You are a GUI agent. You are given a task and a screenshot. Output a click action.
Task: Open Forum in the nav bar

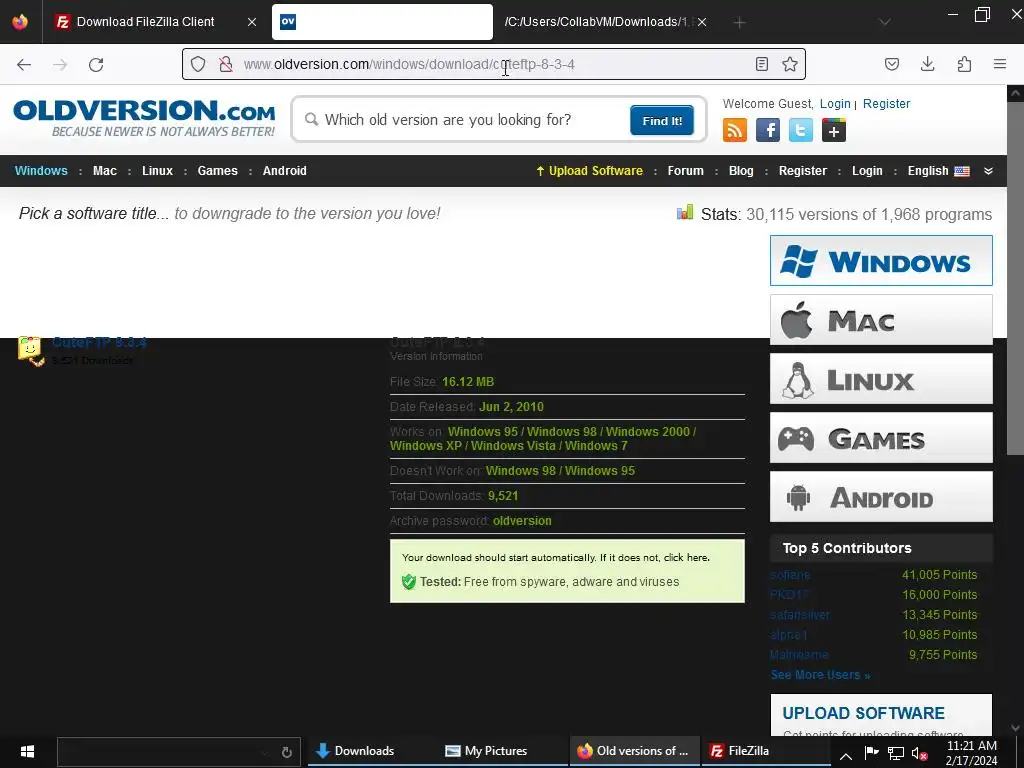coord(685,170)
